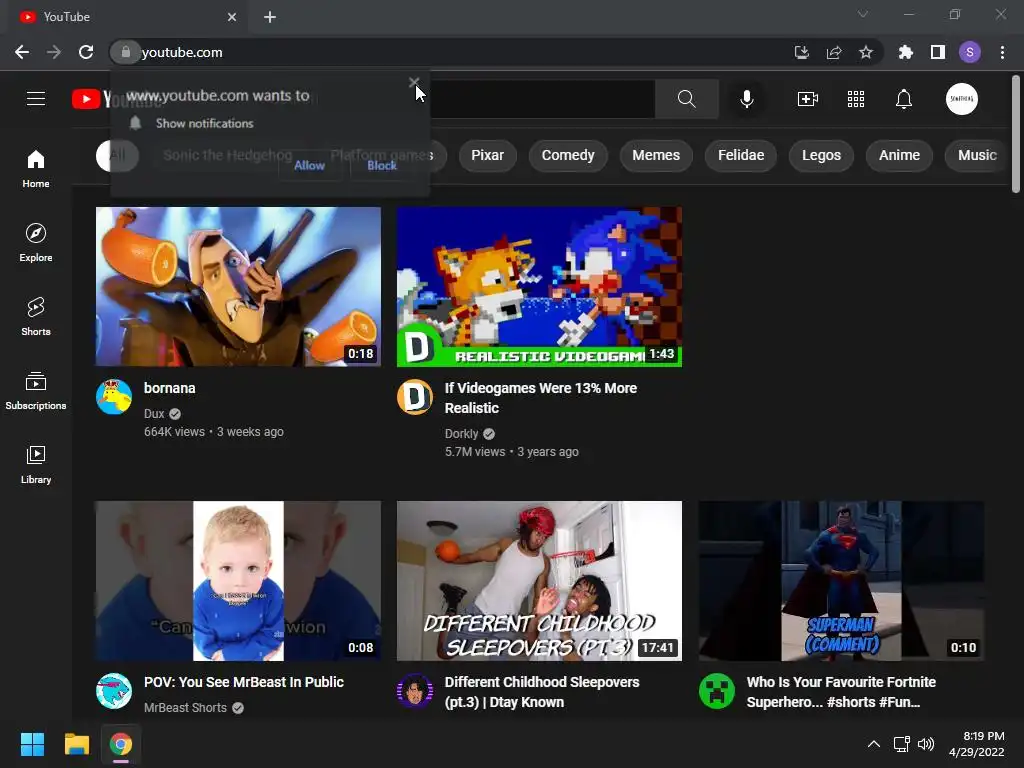
Task: Click the address bar URL youtube.com
Action: 182,52
